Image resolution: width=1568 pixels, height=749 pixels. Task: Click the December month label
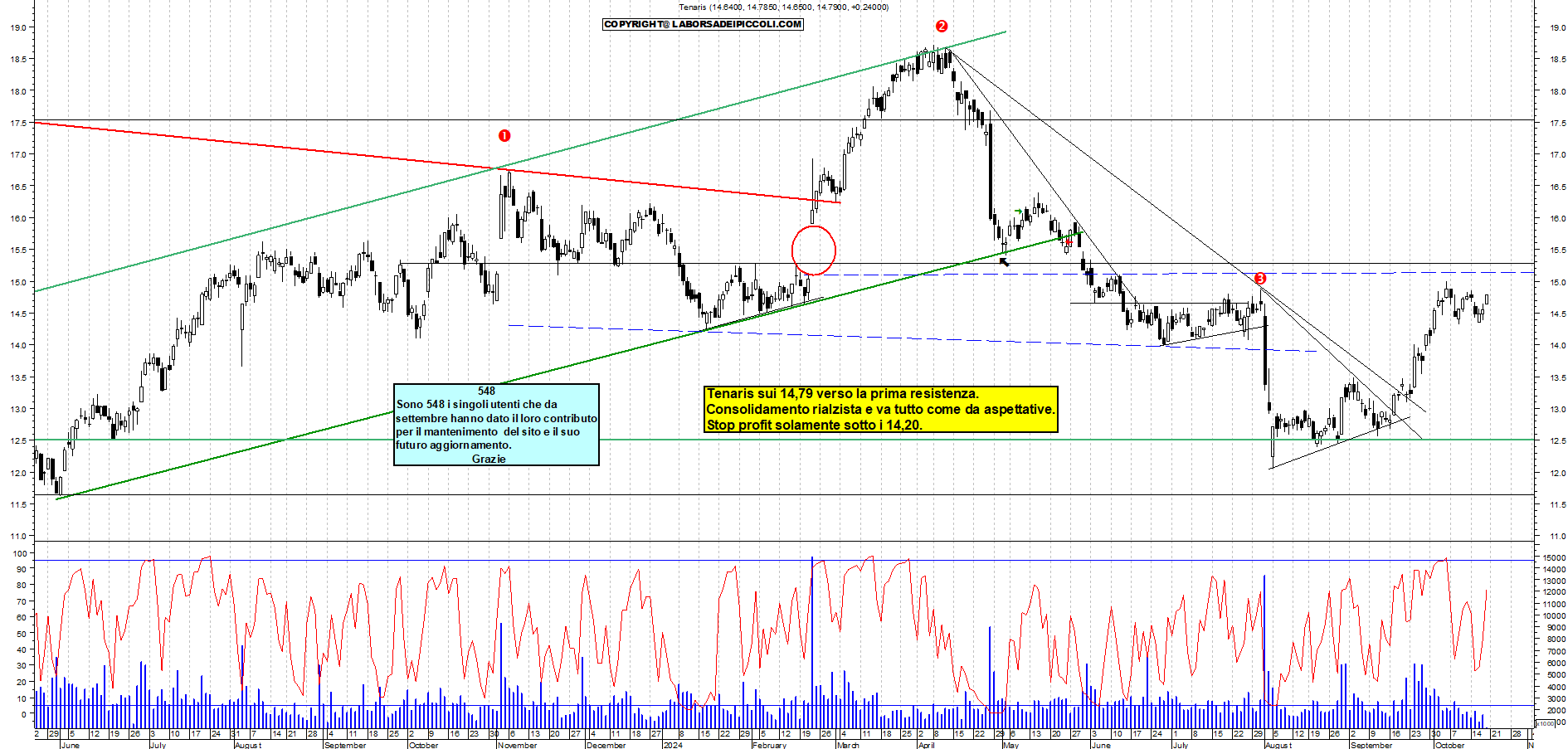click(x=606, y=745)
